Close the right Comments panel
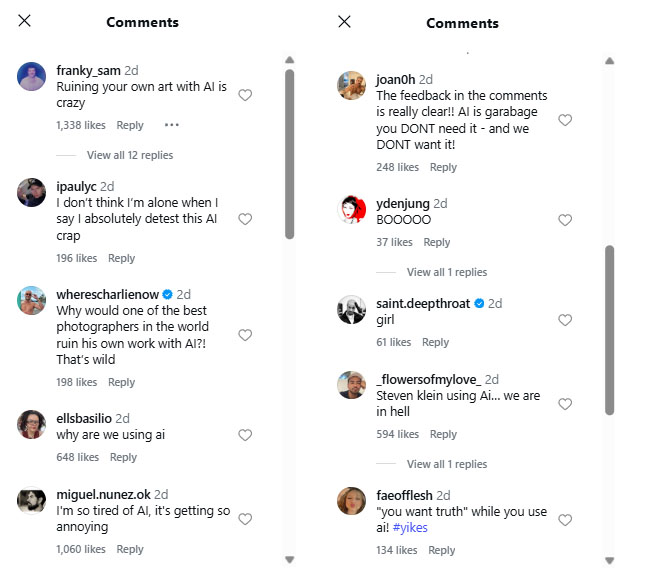Screen dimensions: 648x573 point(345,21)
